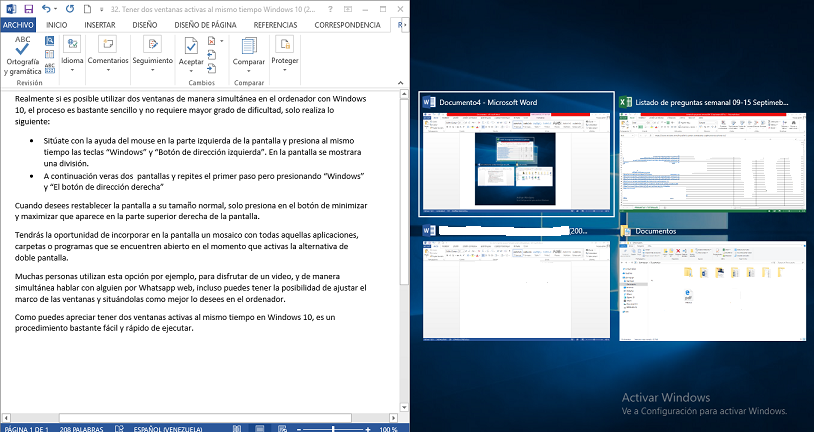Click 'PÁGINA 1 DE 1' in status bar
The image size is (814, 432).
[26, 429]
